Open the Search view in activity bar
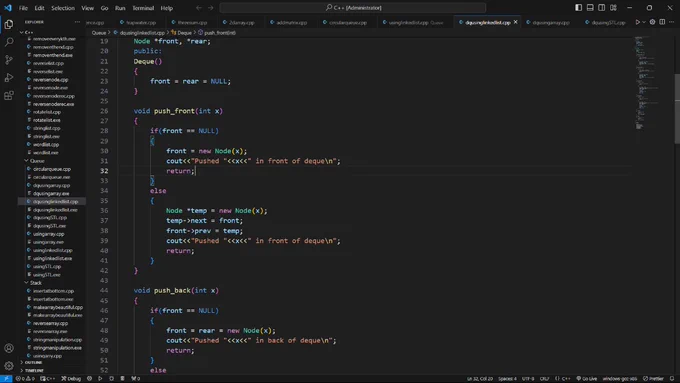The height and width of the screenshot is (383, 680). tap(9, 42)
